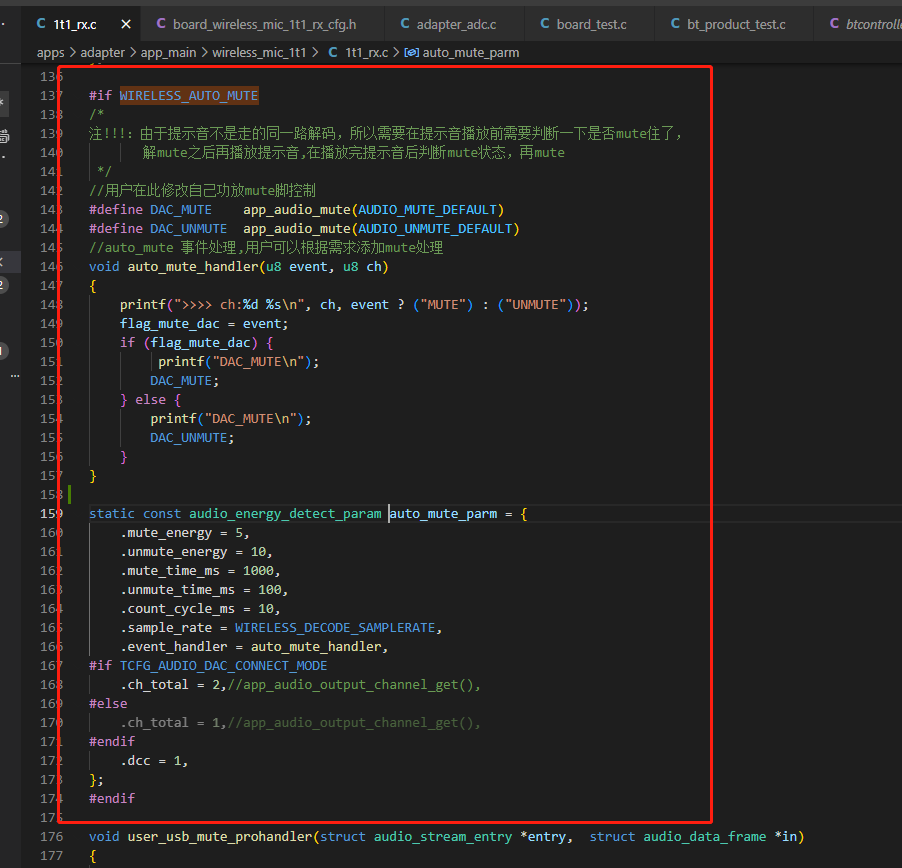Click the #else directive on line 169
902x868 pixels.
(108, 703)
